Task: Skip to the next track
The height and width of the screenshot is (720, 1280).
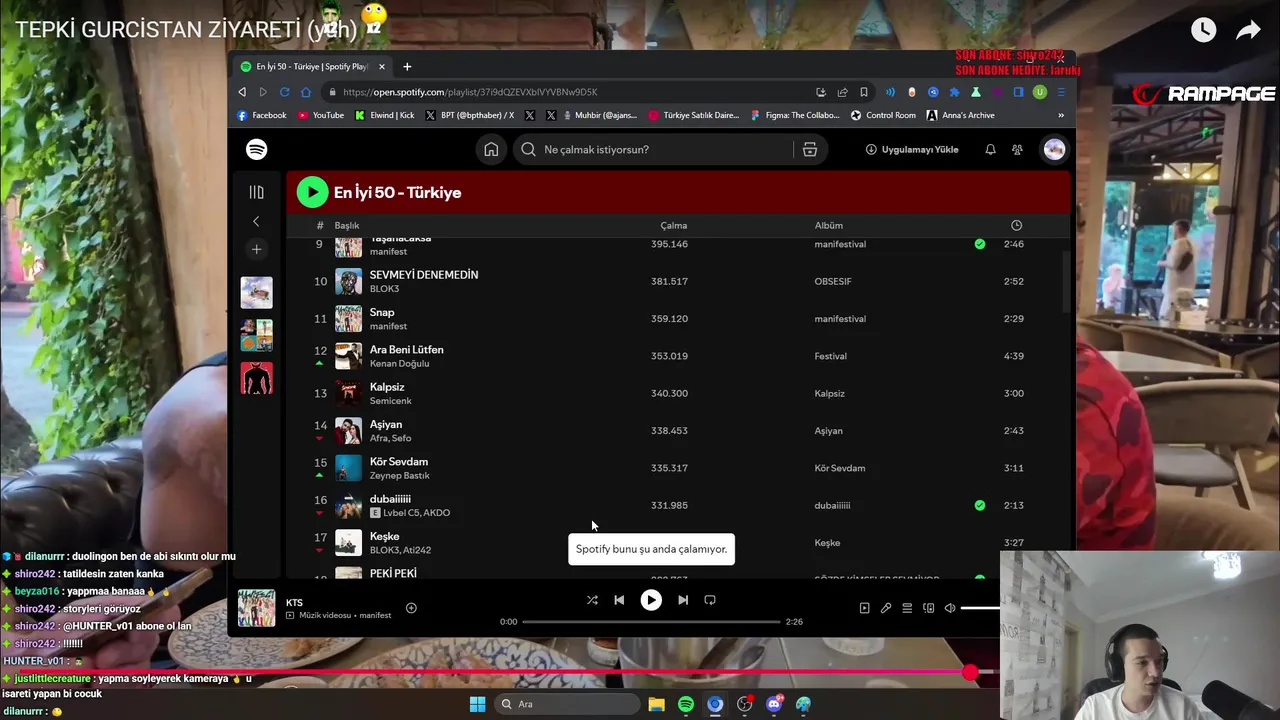Action: click(683, 600)
